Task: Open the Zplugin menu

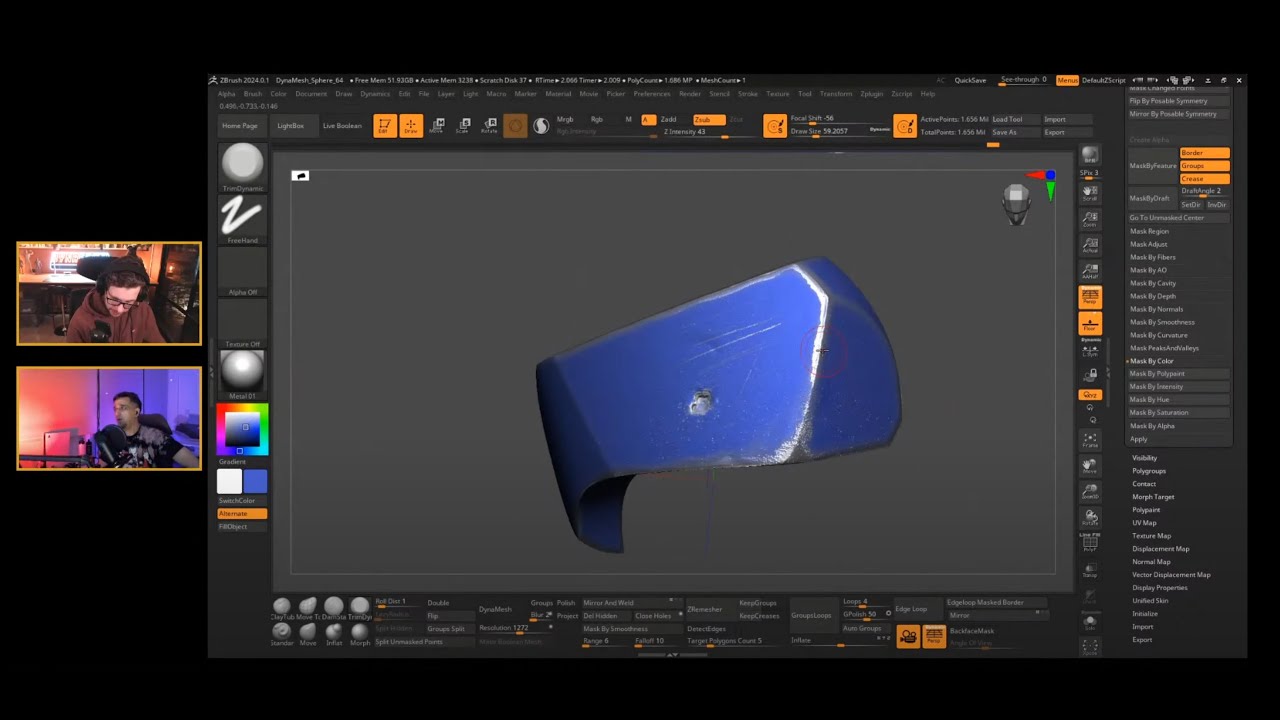Action: click(x=872, y=94)
